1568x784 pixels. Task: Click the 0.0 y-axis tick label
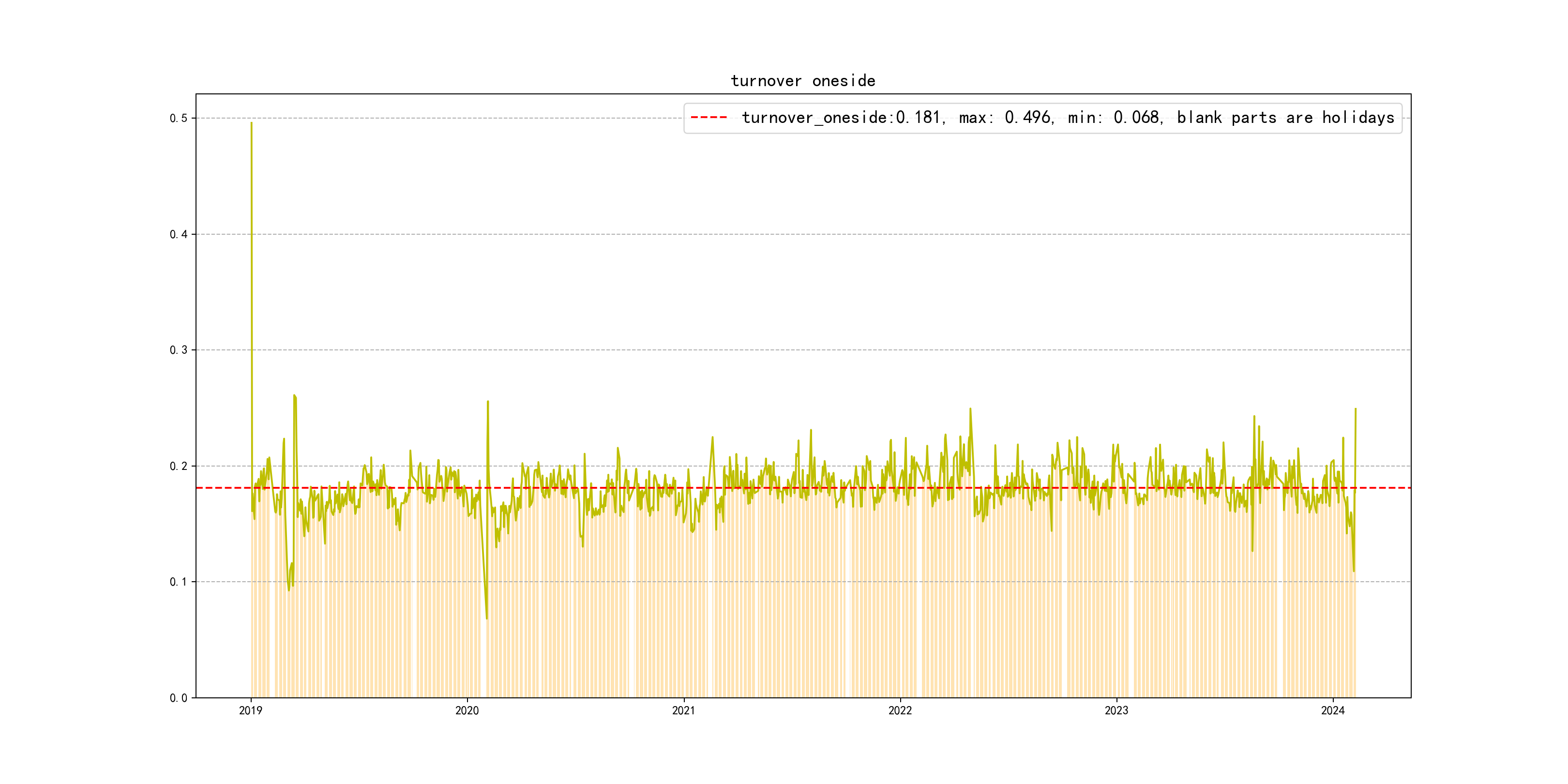coord(179,698)
